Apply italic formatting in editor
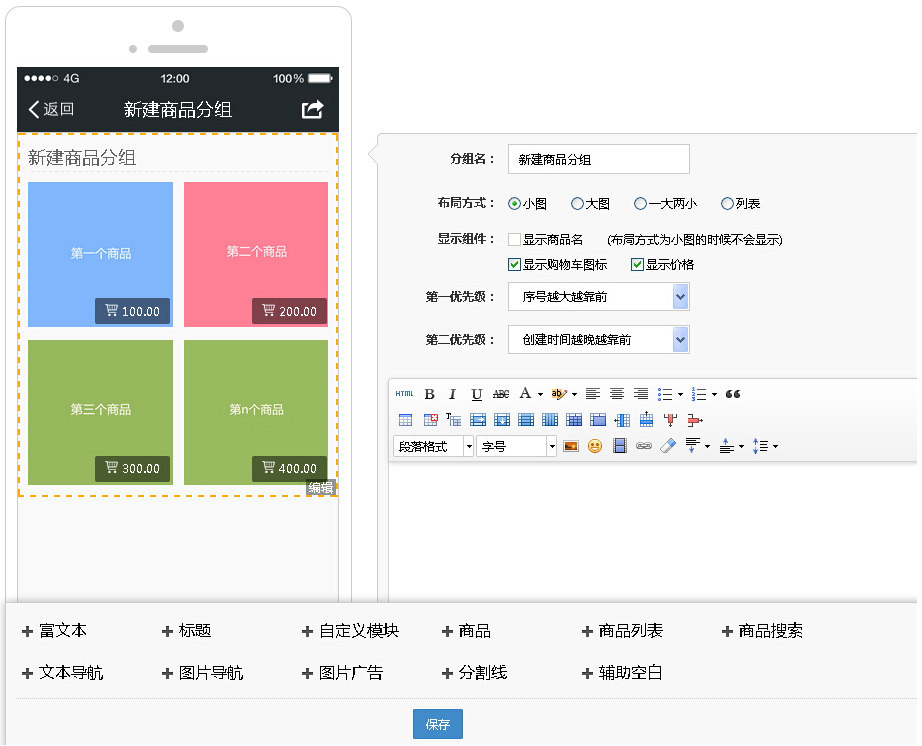This screenshot has height=746, width=922. click(x=453, y=394)
